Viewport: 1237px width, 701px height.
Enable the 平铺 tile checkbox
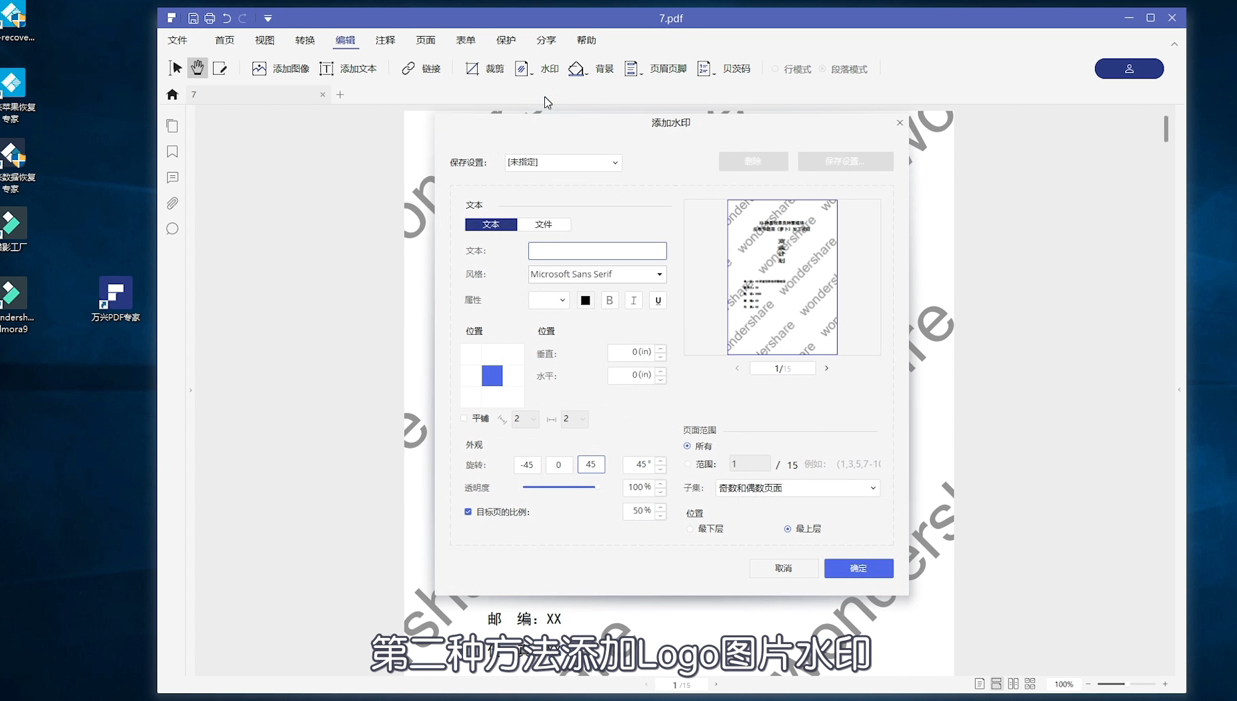tap(465, 419)
